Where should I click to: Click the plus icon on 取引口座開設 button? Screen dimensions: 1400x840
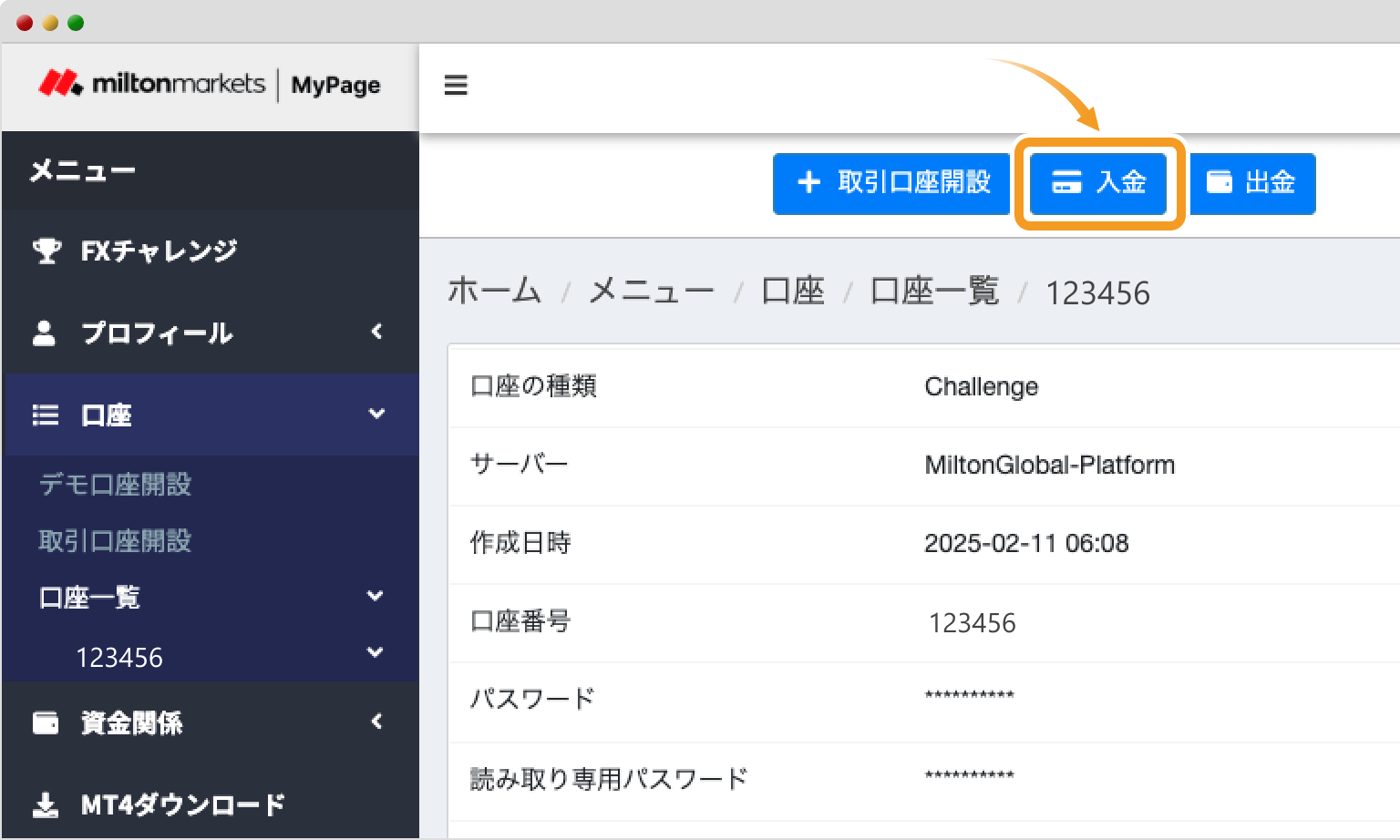click(809, 183)
